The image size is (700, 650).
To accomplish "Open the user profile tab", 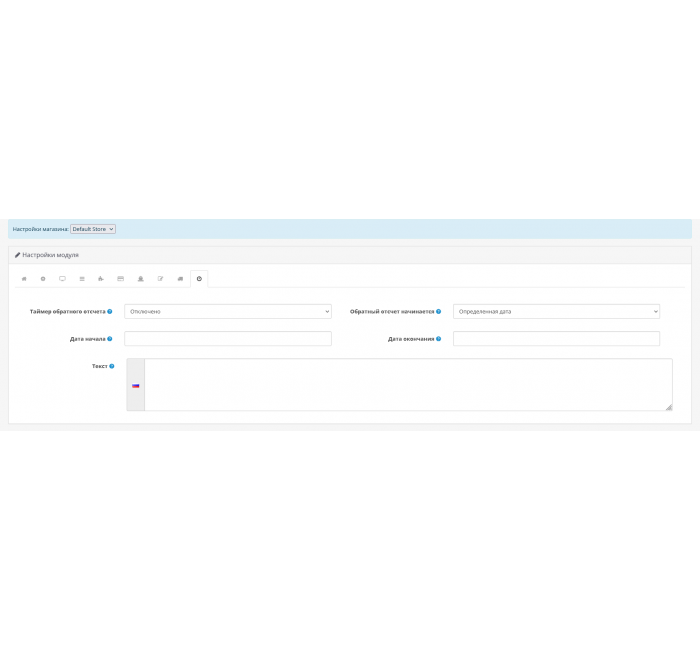I will pyautogui.click(x=141, y=279).
